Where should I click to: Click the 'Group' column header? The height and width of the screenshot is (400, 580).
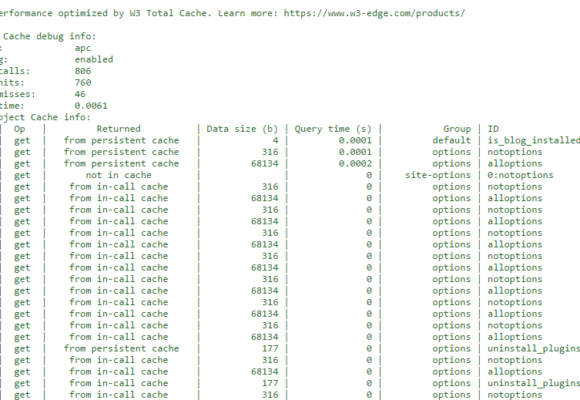[457, 129]
